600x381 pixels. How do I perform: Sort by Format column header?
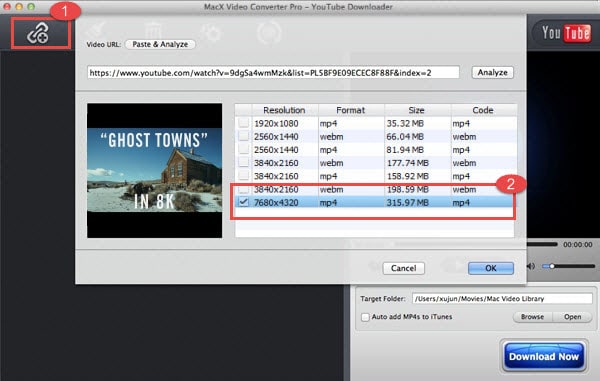tap(351, 110)
